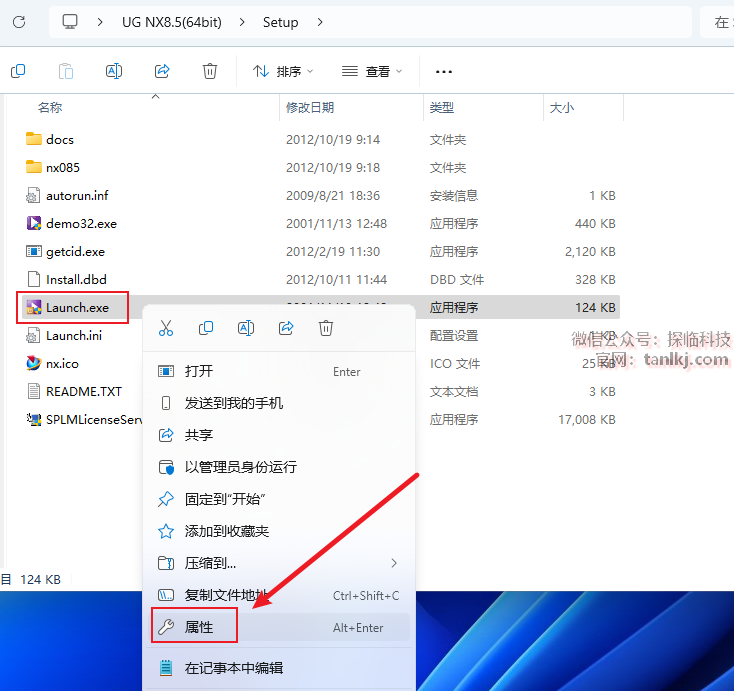Expand the 压缩到... submenu arrow
The height and width of the screenshot is (691, 734).
tap(394, 563)
